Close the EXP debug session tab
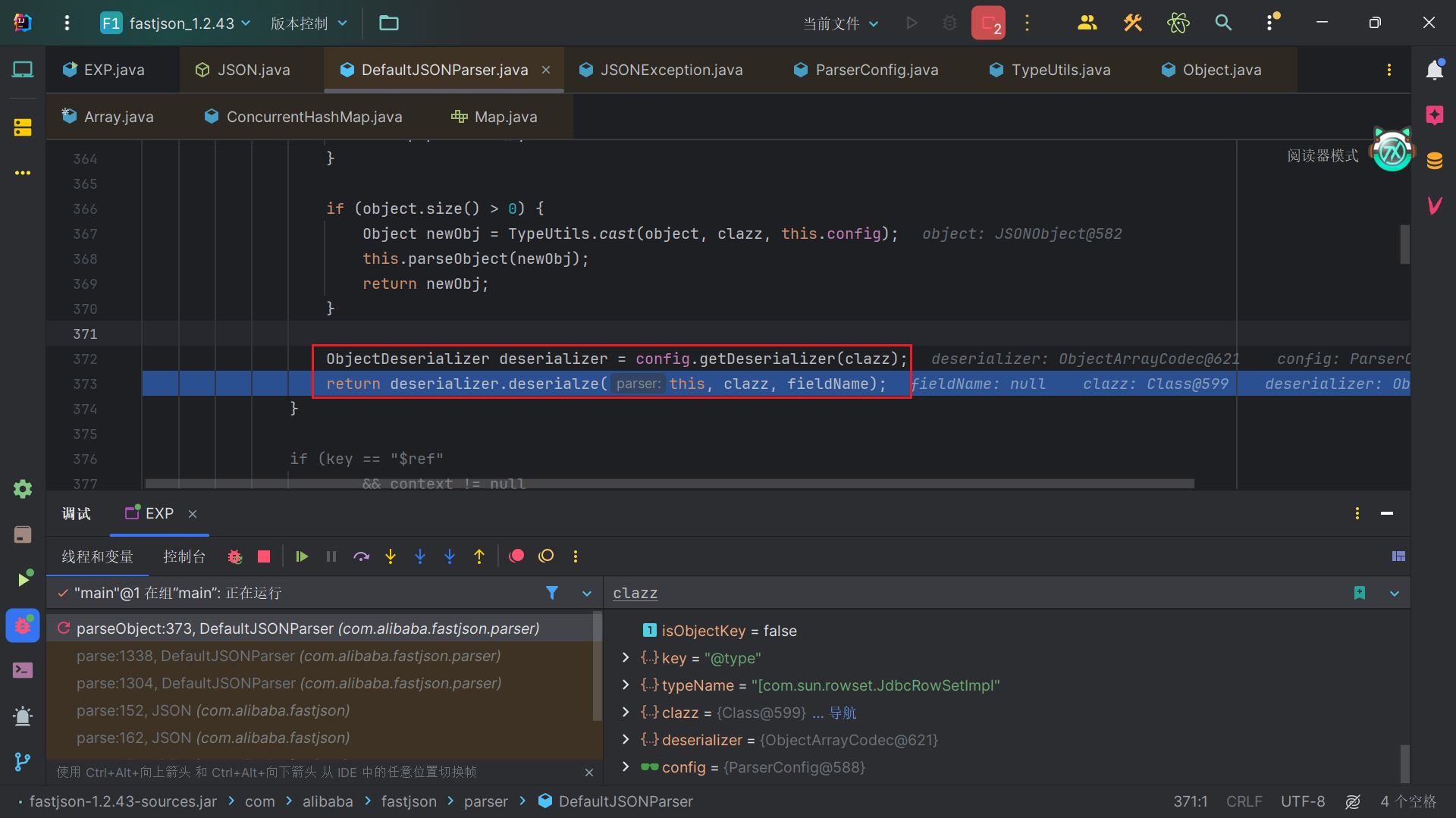This screenshot has width=1456, height=818. tap(193, 514)
